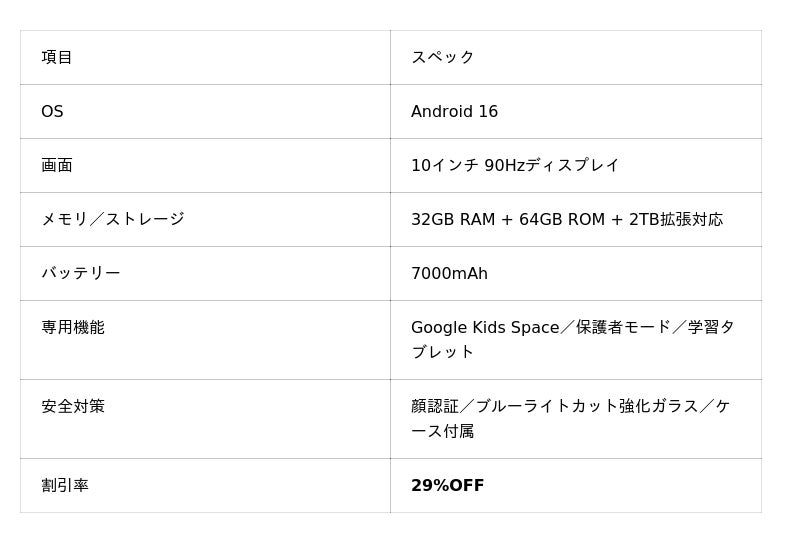Click the bold 29%OFF value
The height and width of the screenshot is (543, 800).
(447, 485)
